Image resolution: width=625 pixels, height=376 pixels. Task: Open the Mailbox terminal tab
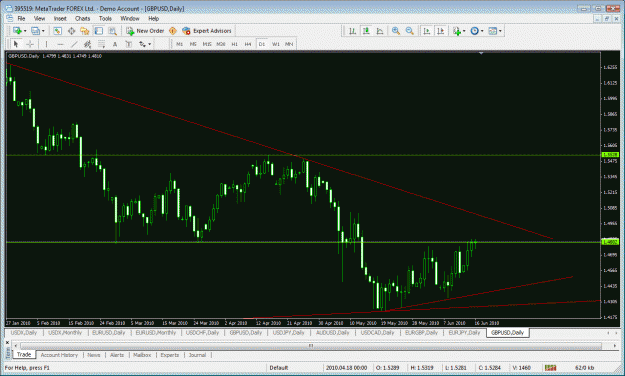[x=142, y=355]
